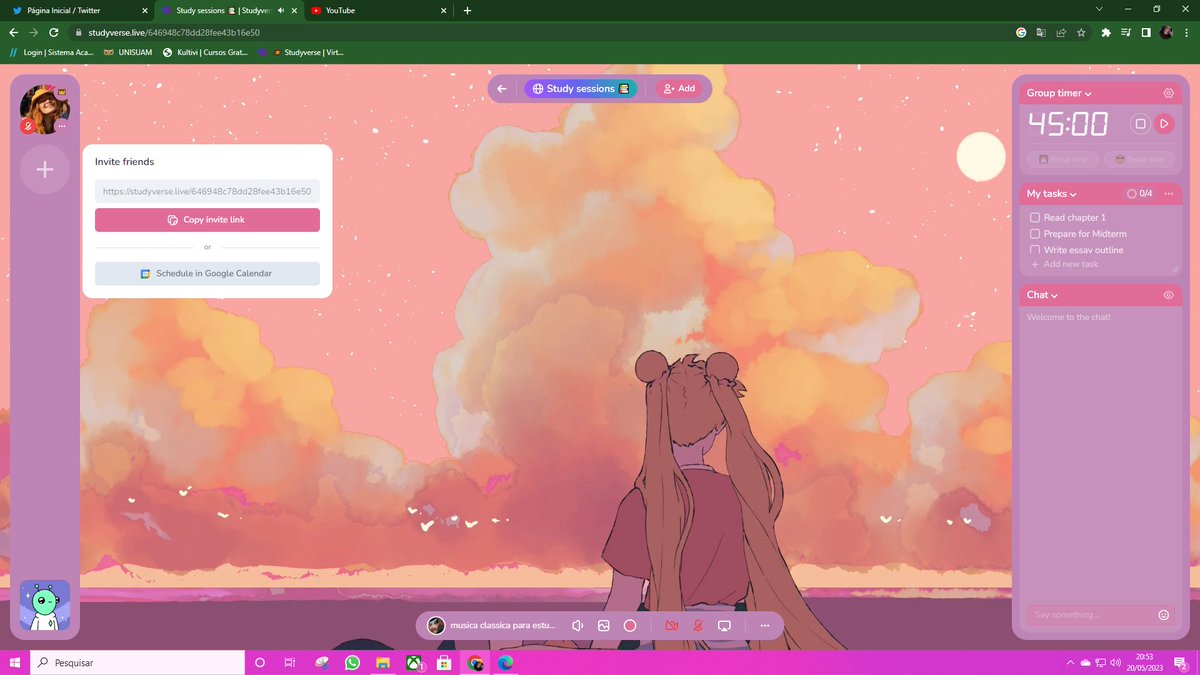This screenshot has width=1200, height=675.
Task: Open the three-dot menu on profile avatar
Action: click(x=62, y=127)
